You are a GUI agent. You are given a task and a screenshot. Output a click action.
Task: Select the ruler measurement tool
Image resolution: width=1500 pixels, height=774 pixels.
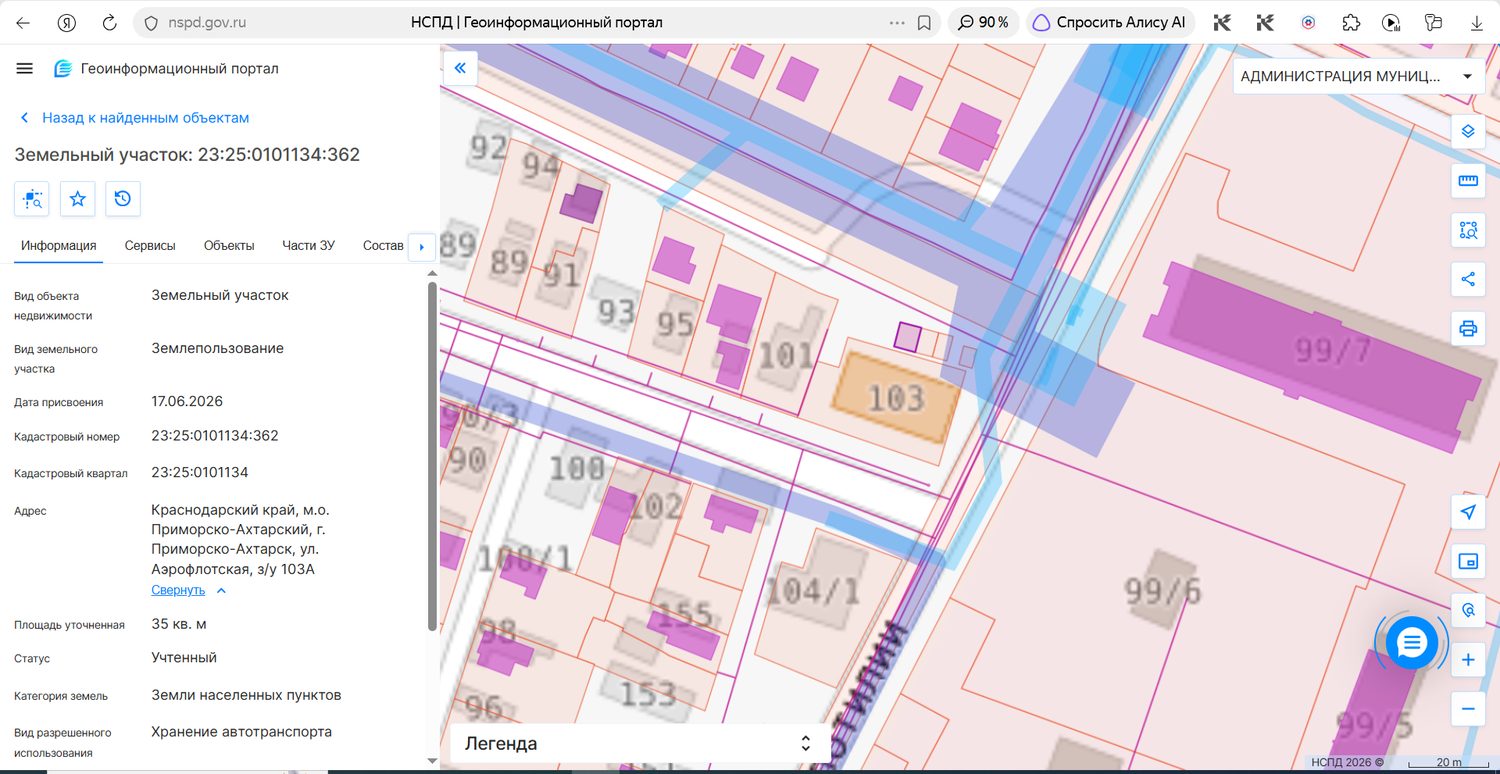click(1468, 181)
